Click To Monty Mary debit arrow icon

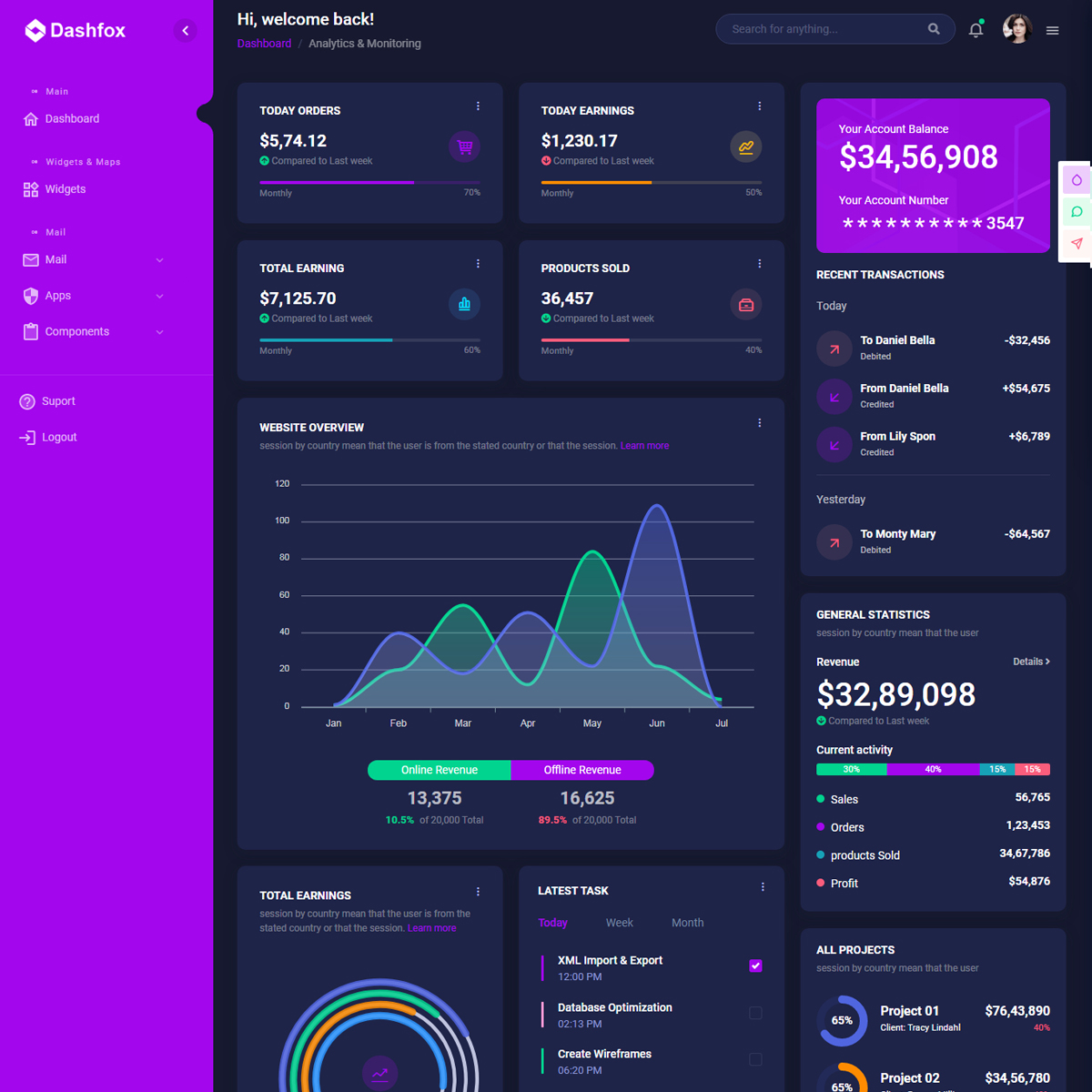pos(834,542)
